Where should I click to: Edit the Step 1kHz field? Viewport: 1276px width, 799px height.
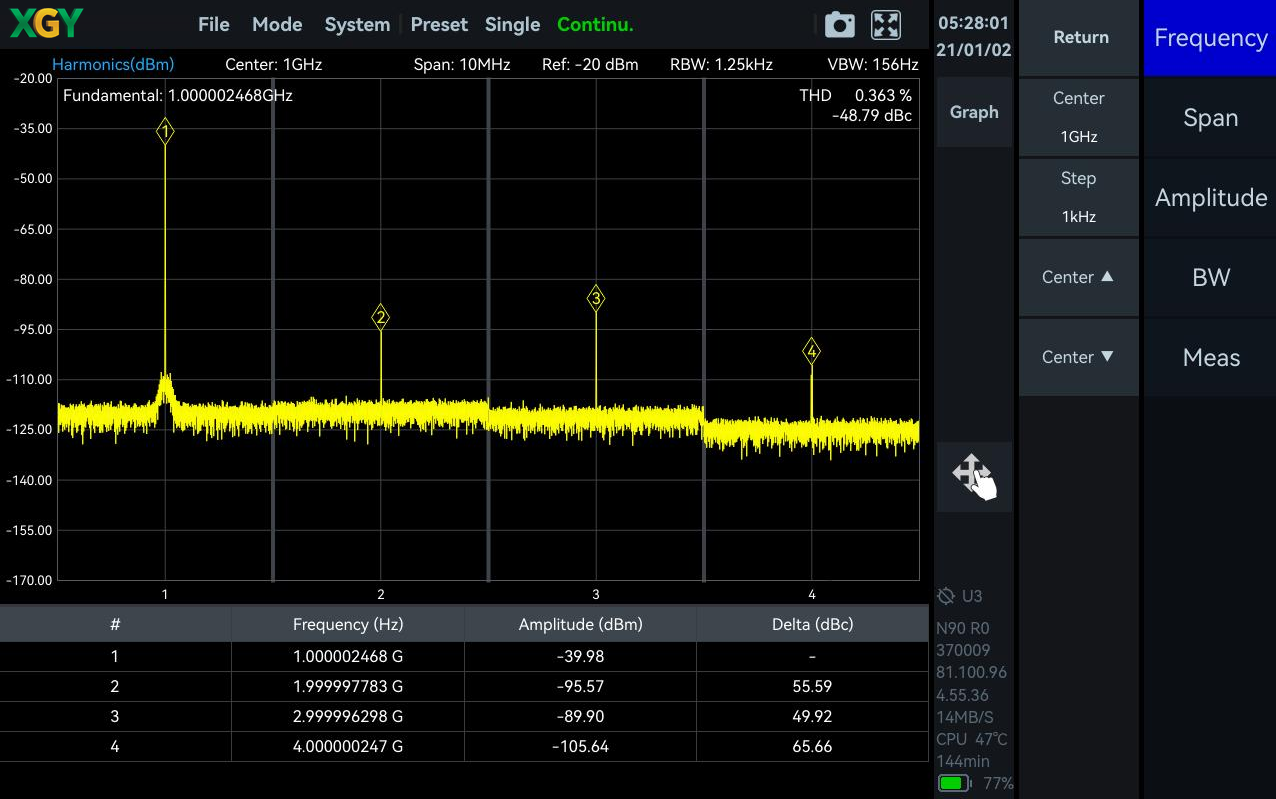tap(1078, 197)
